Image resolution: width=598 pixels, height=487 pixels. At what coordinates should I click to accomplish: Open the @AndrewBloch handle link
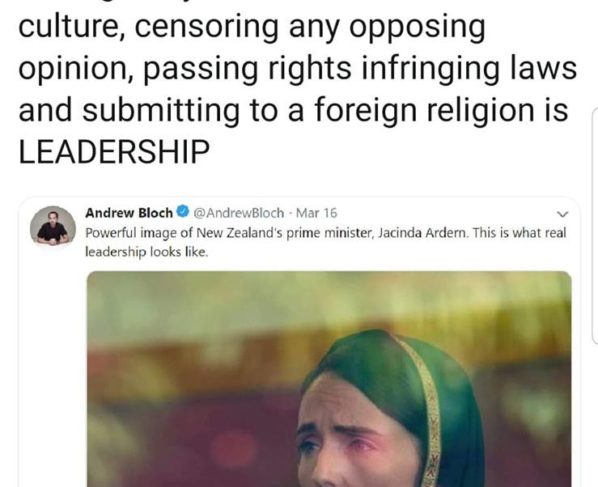pyautogui.click(x=239, y=213)
